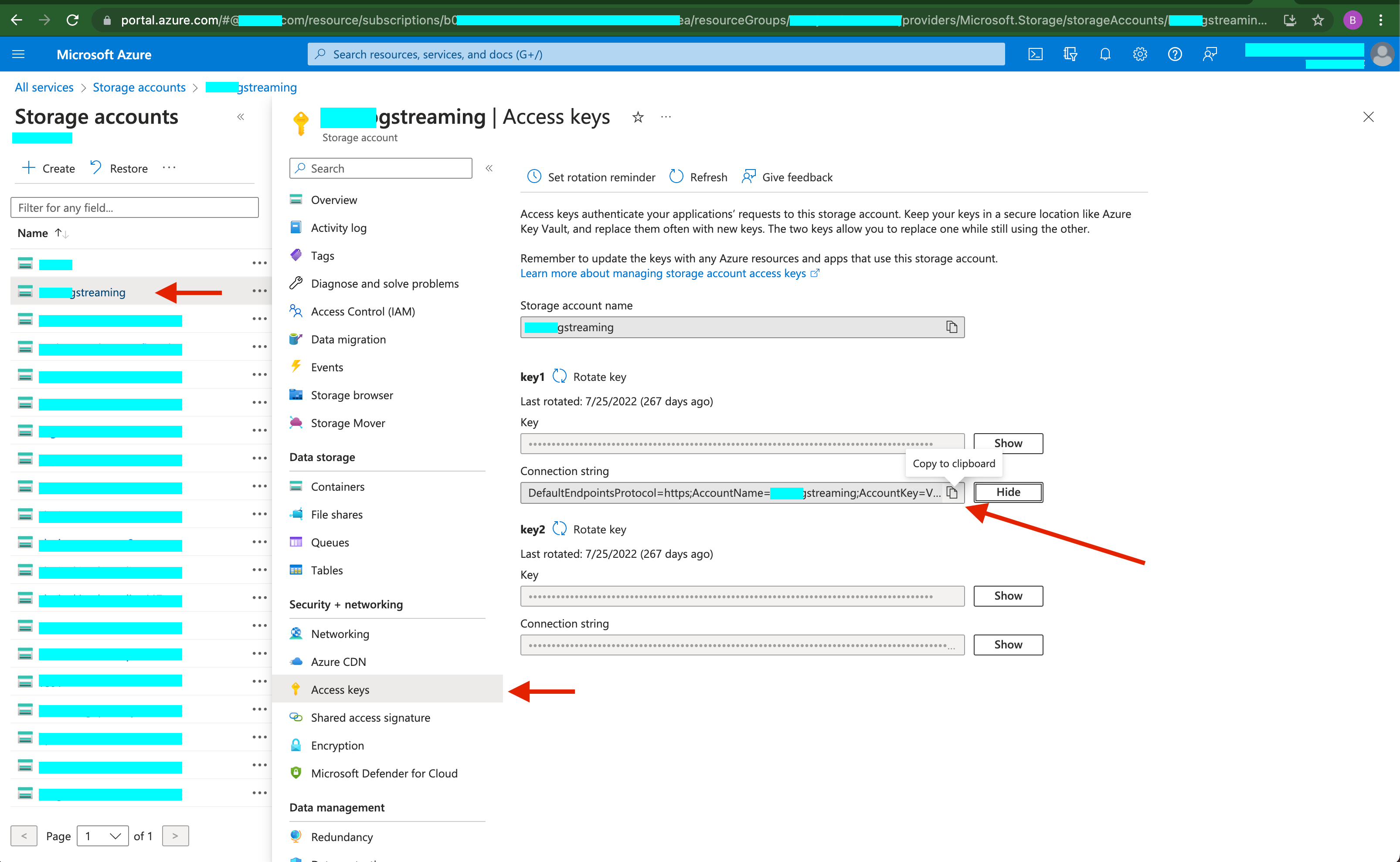Viewport: 1400px width, 862px height.
Task: Show the key1 key value
Action: tap(1007, 443)
